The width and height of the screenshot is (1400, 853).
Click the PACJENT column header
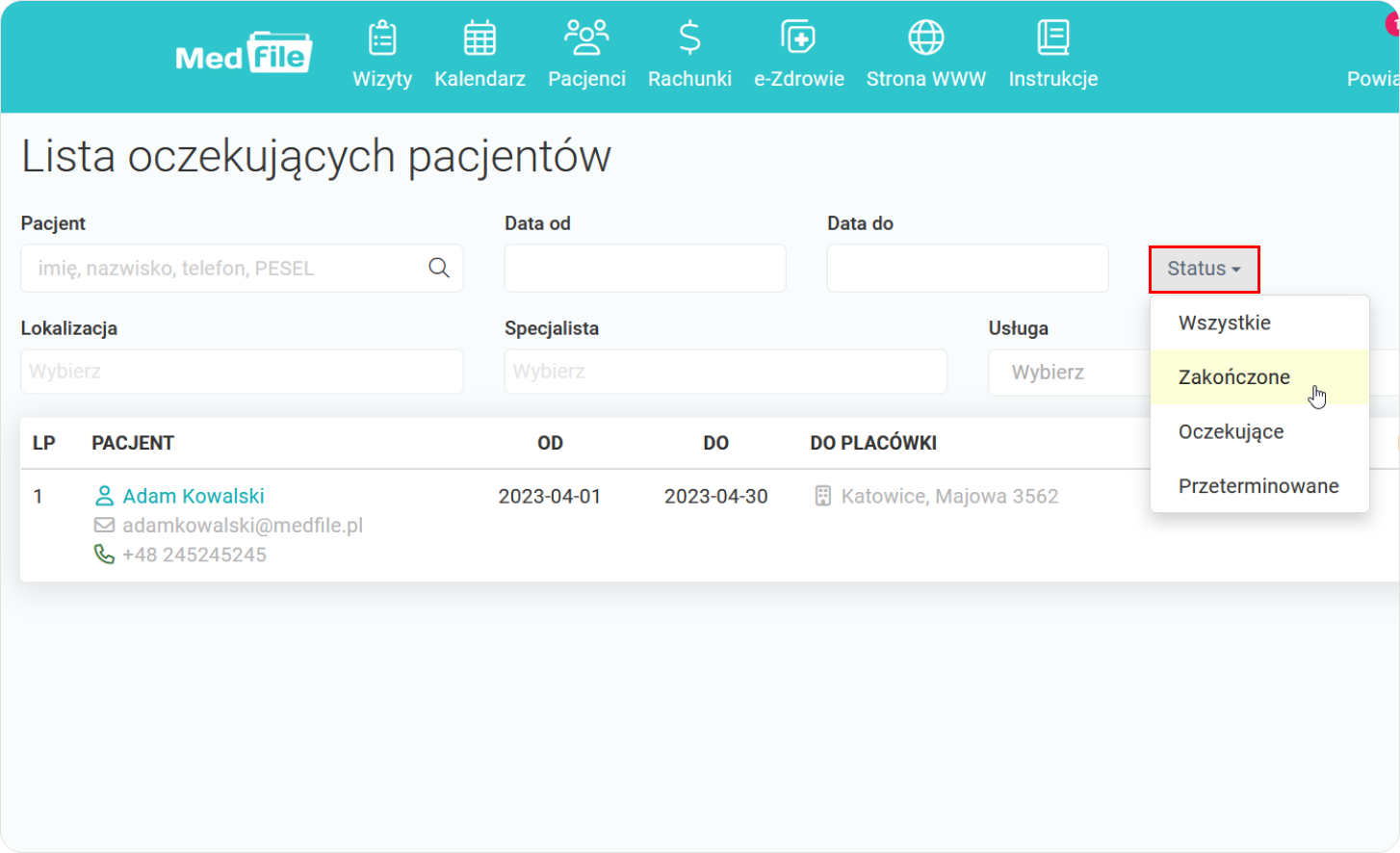(133, 443)
